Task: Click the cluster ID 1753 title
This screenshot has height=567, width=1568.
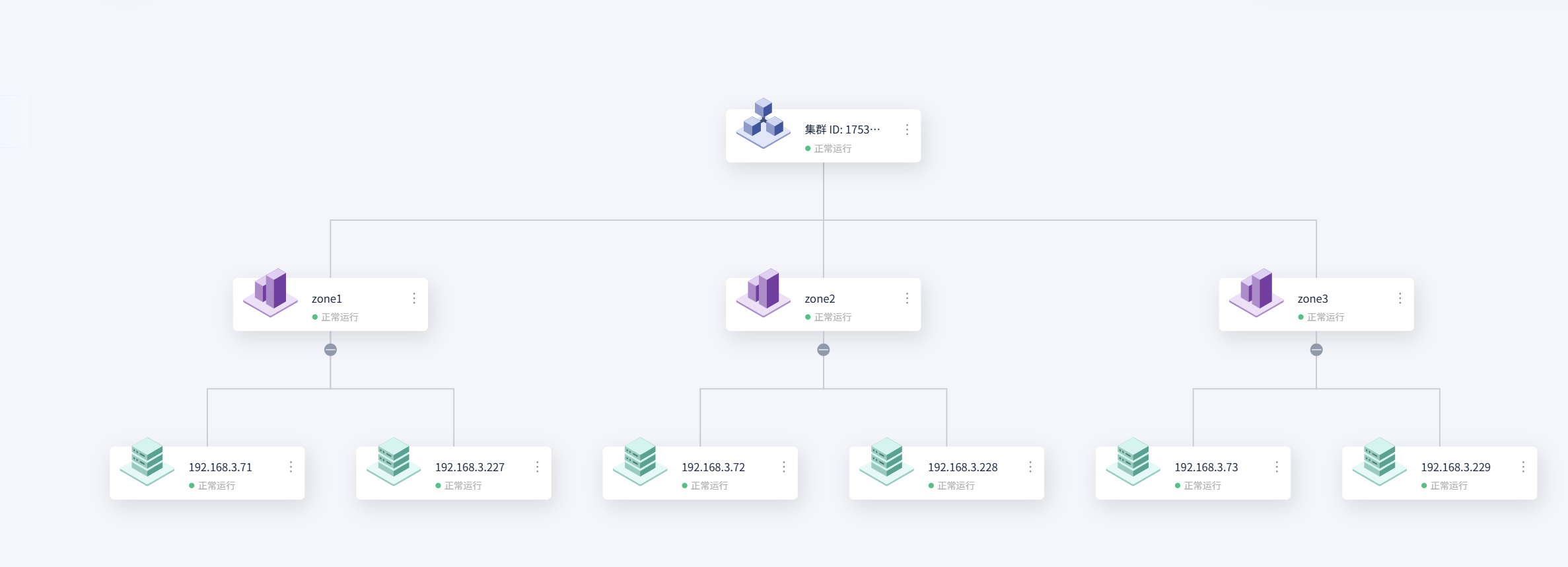Action: tap(842, 130)
